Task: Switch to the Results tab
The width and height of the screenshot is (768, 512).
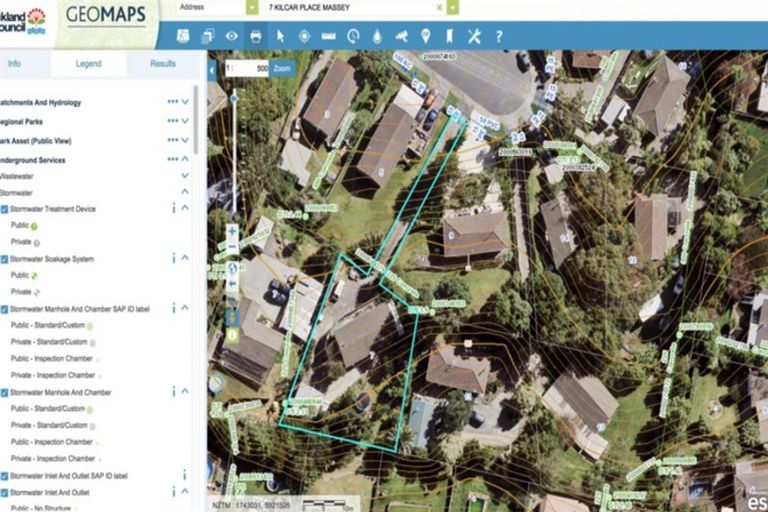Action: pyautogui.click(x=163, y=63)
